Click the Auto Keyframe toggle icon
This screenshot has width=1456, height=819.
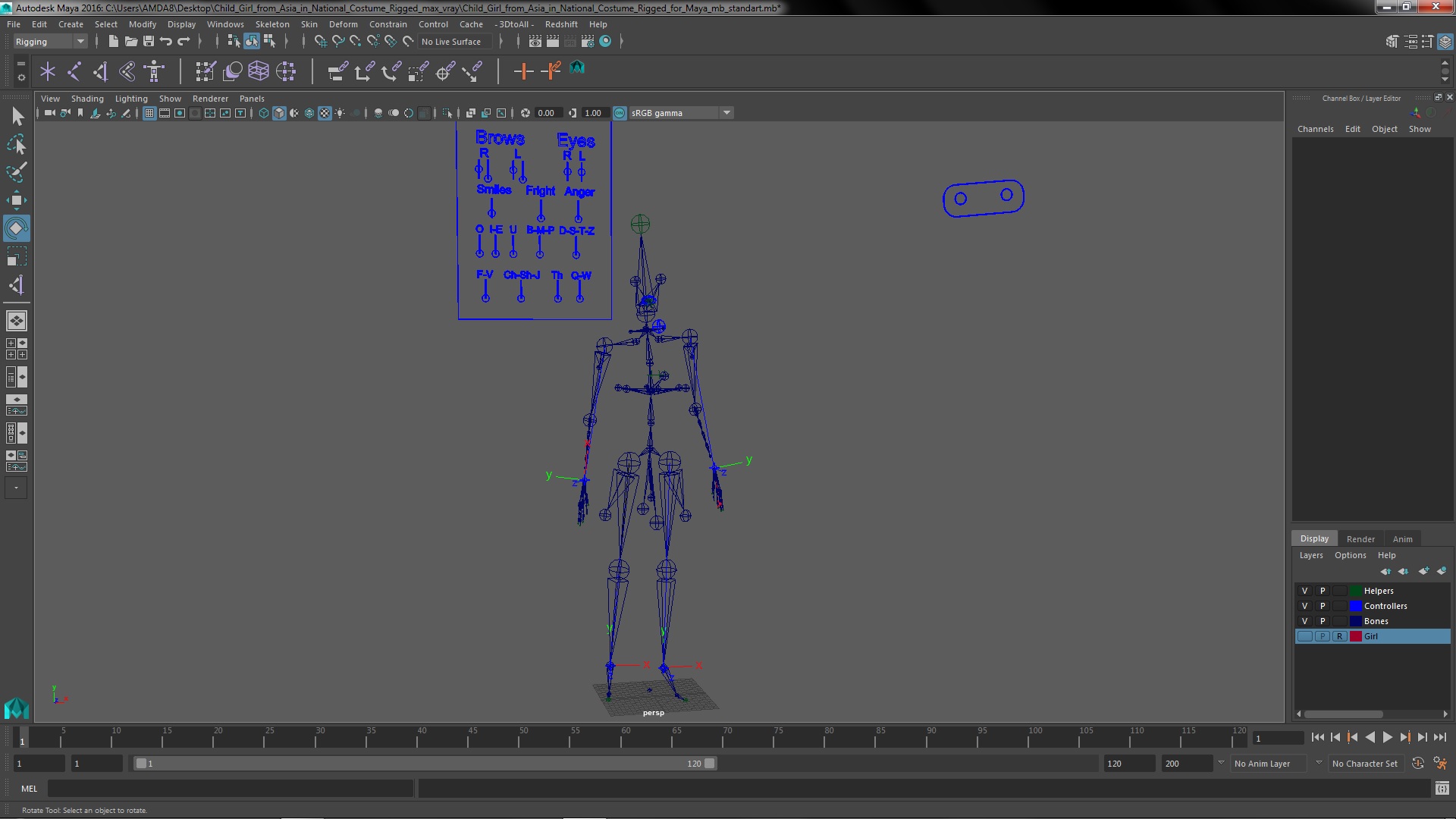(1418, 764)
